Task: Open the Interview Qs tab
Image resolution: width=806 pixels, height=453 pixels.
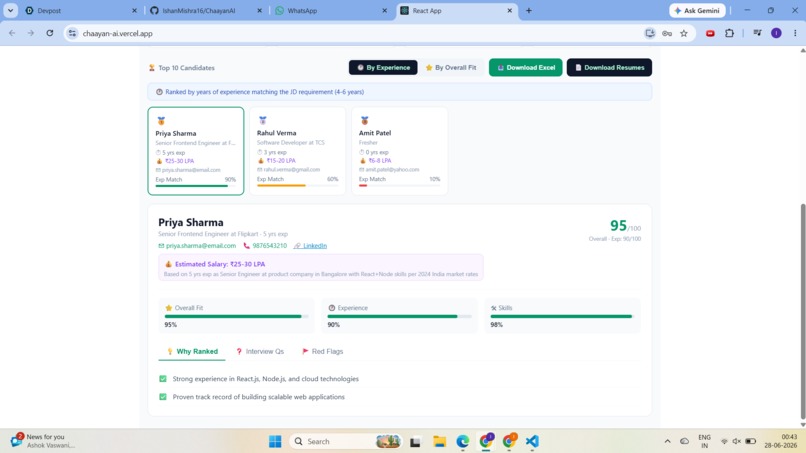Action: [260, 352]
